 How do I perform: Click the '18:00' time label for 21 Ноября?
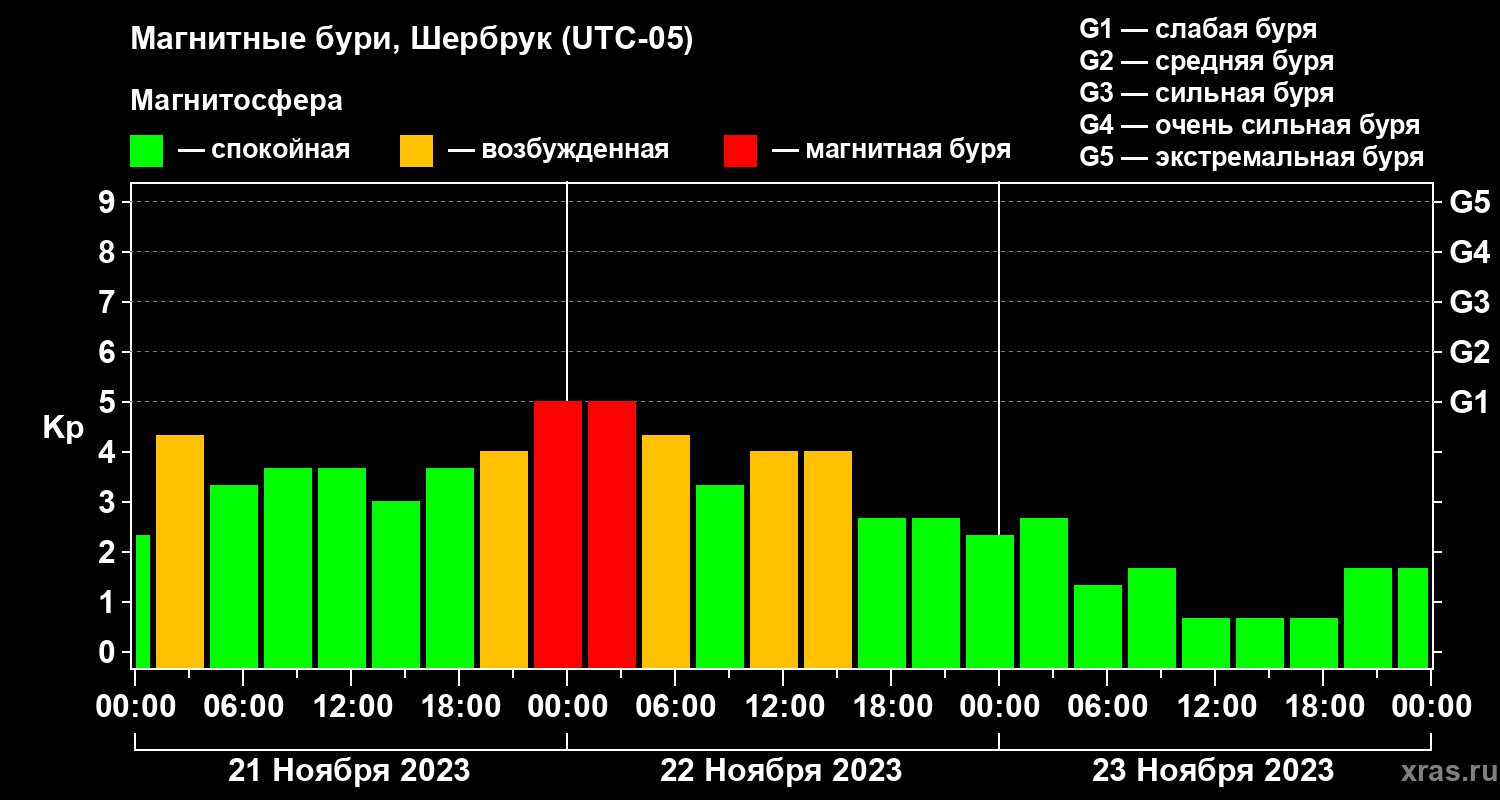pos(459,706)
